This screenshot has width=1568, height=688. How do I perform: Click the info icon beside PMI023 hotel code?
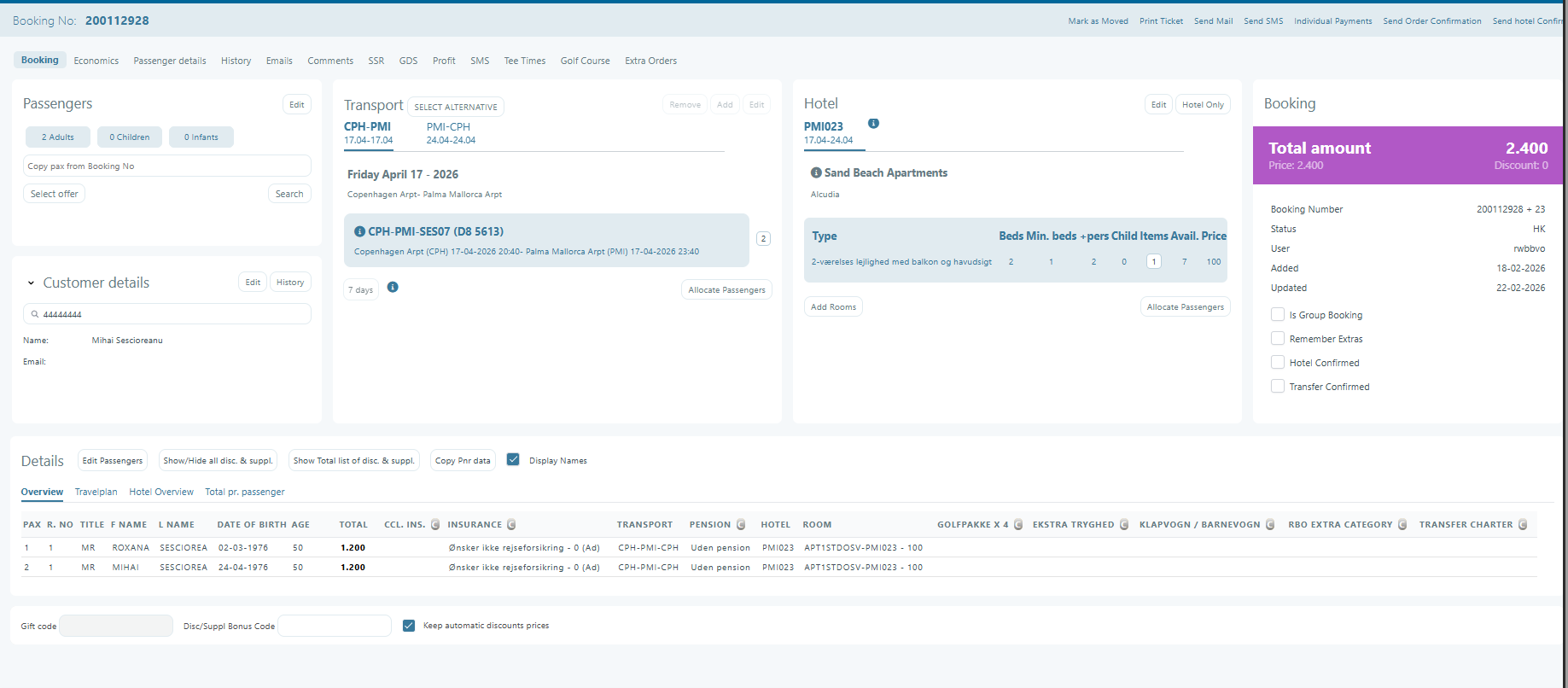[873, 124]
